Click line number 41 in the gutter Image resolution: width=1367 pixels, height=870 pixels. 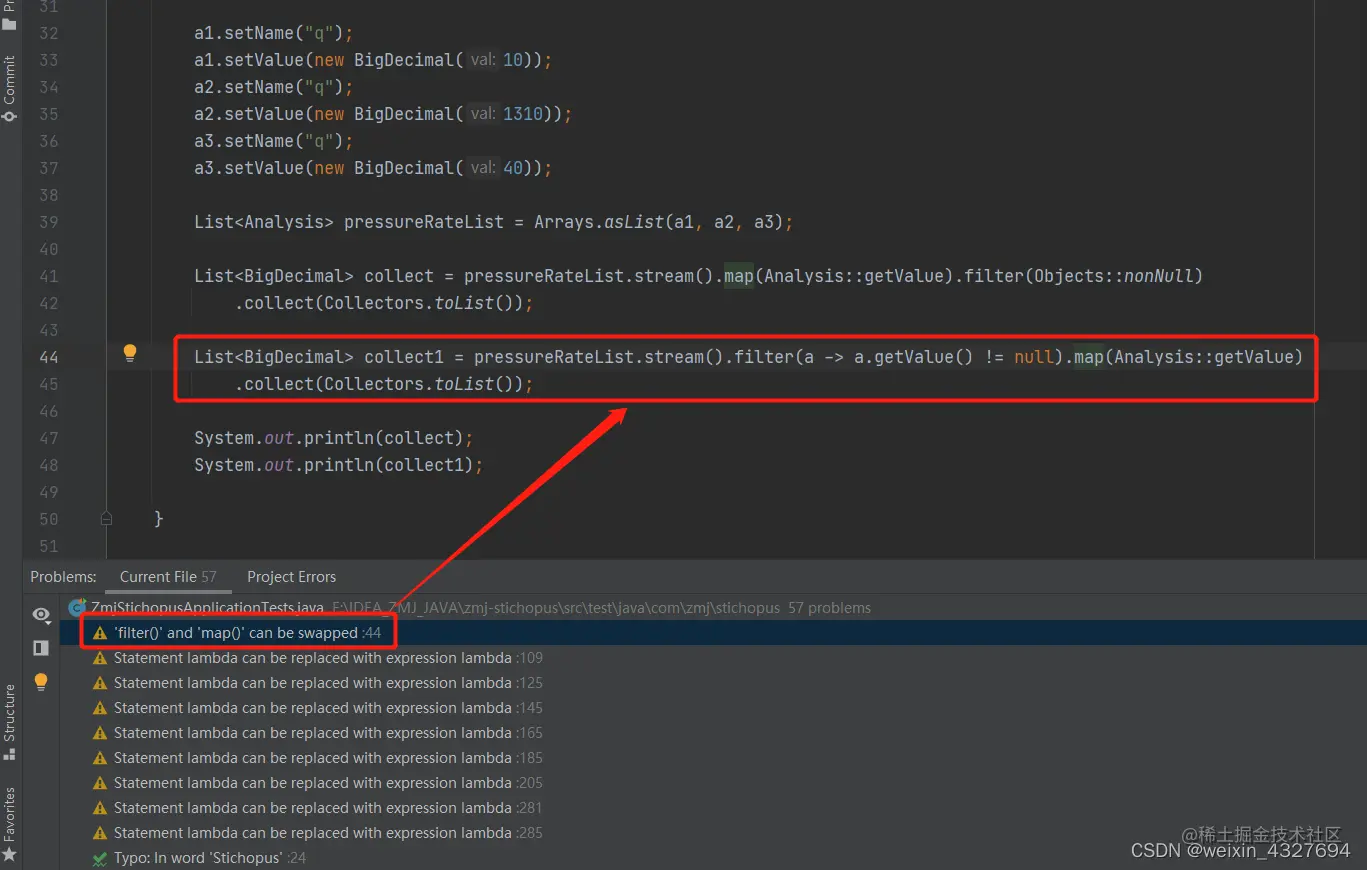tap(48, 276)
